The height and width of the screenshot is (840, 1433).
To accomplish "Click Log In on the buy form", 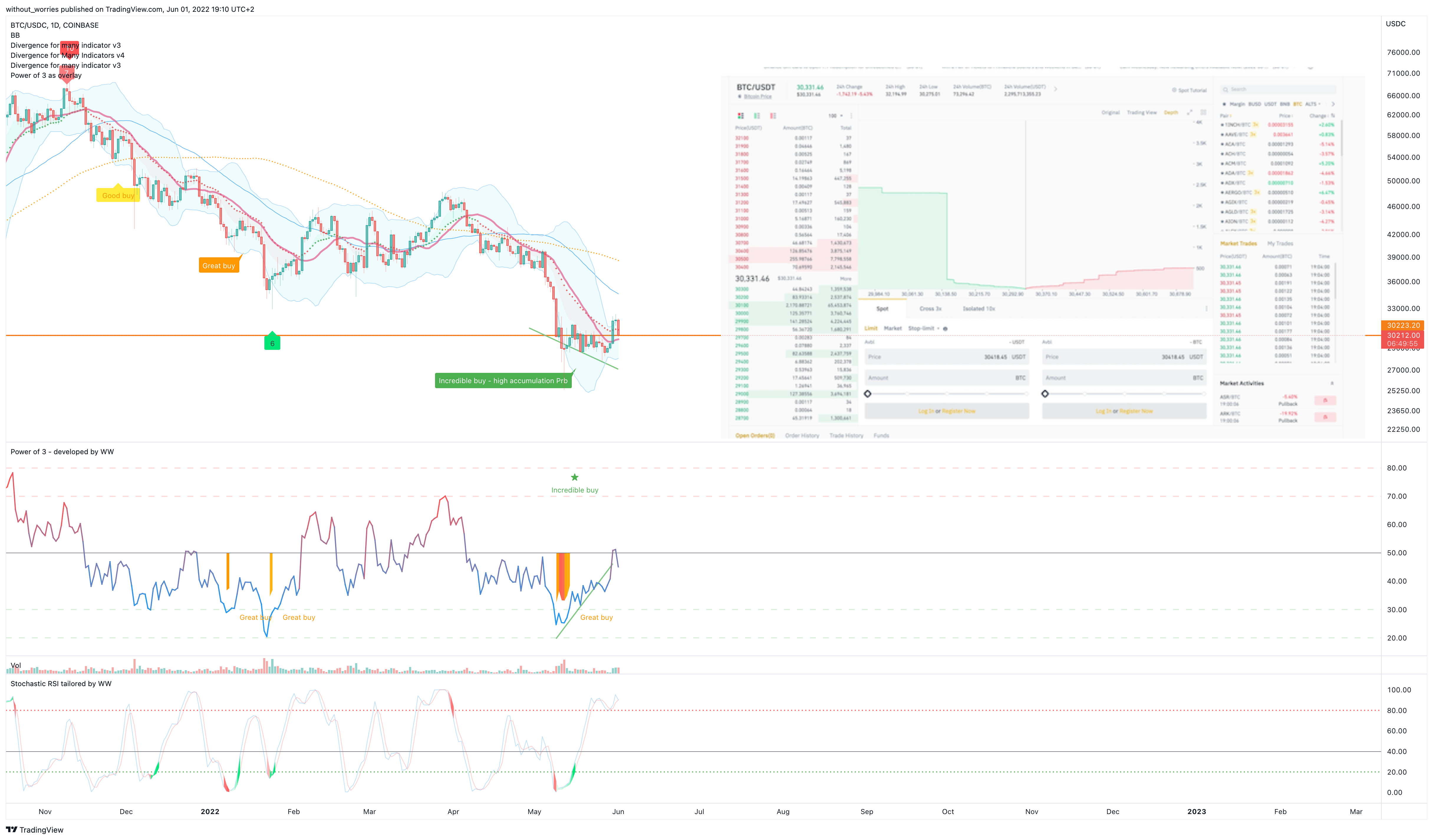I will (926, 411).
